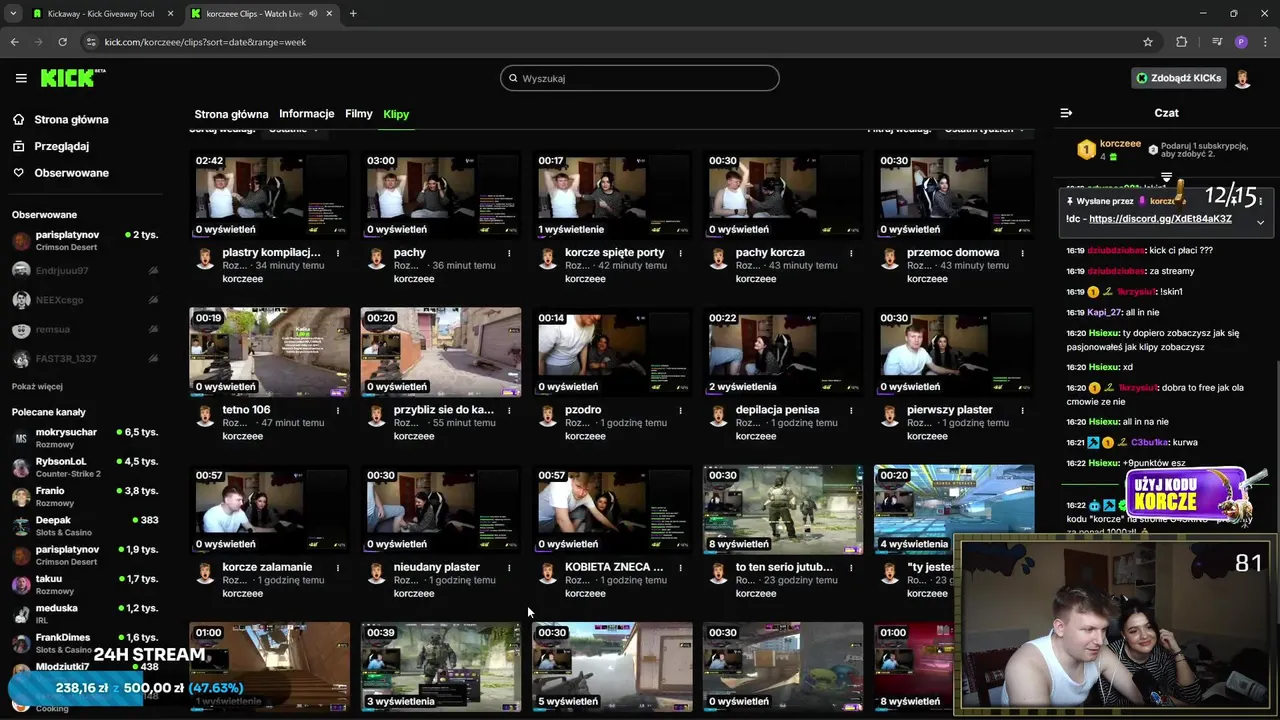Viewport: 1280px width, 720px height.
Task: Open the tab search dropdown in Chrome
Action: tap(14, 14)
